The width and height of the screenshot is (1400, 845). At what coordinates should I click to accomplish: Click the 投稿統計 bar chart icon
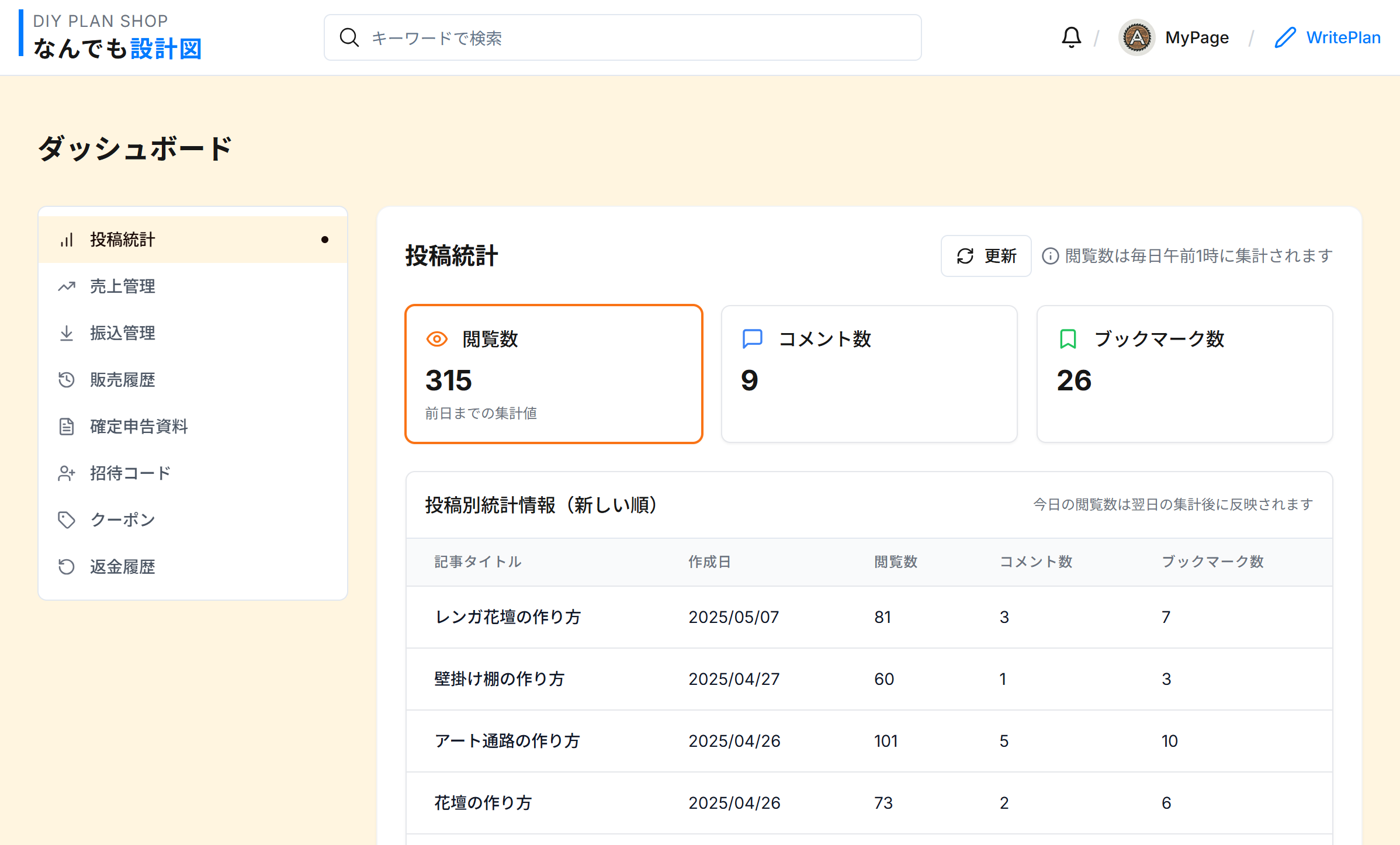(x=67, y=240)
